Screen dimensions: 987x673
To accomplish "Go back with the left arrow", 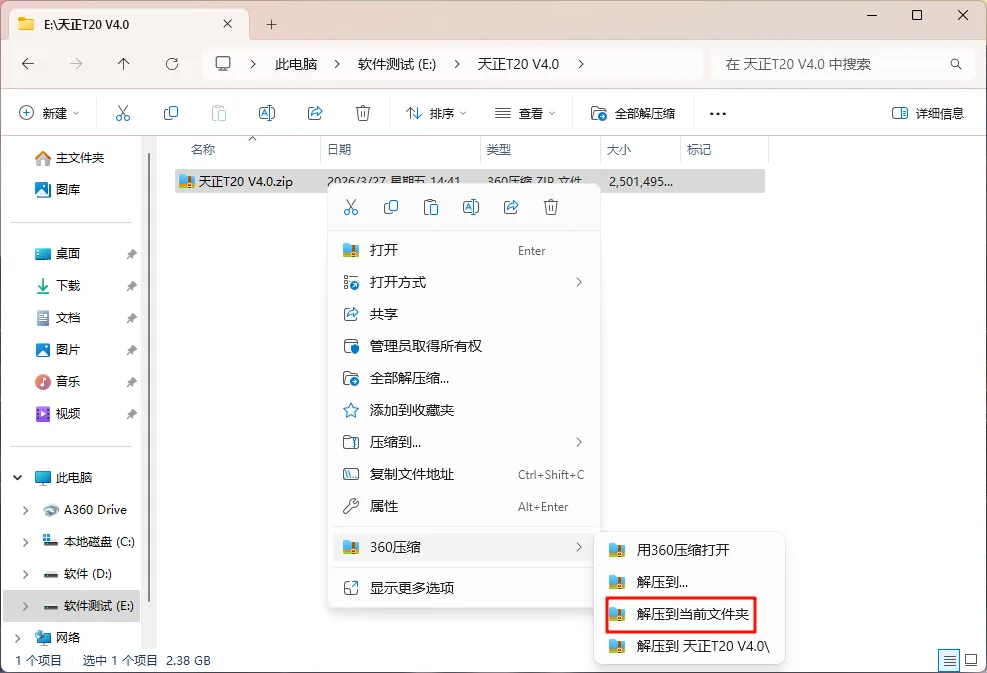I will click(28, 64).
